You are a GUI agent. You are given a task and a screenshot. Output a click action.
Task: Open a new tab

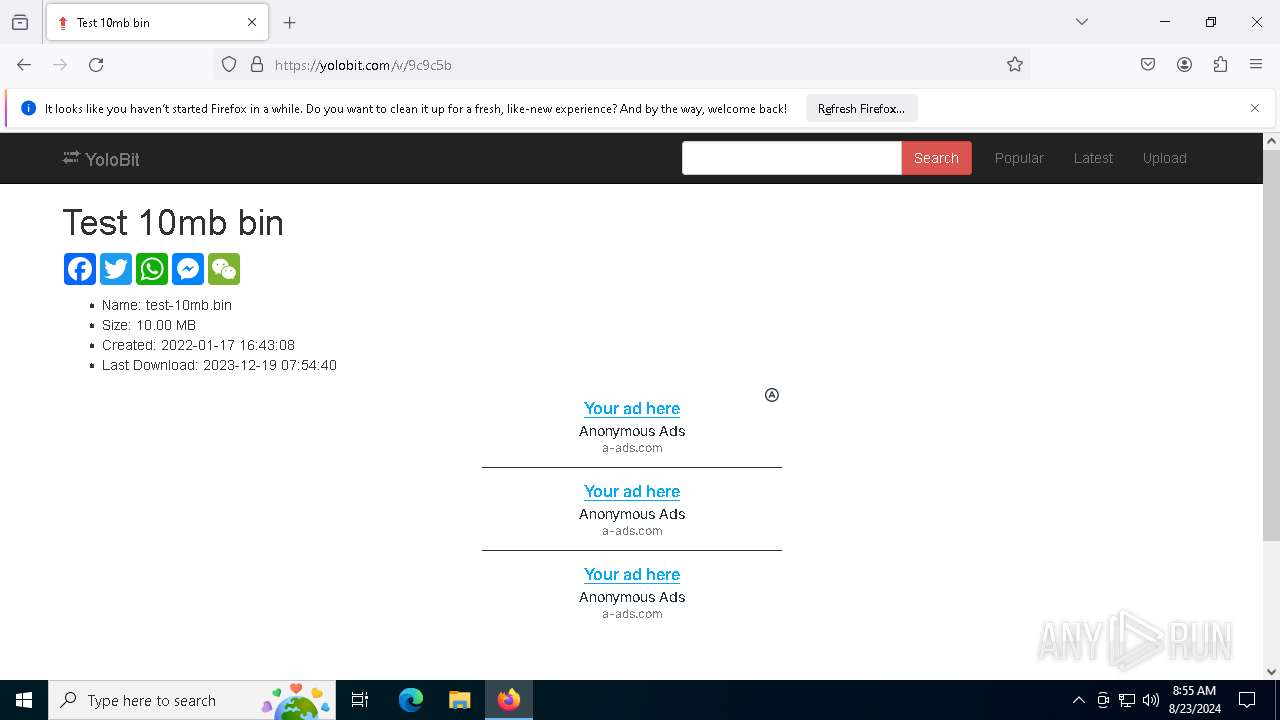(290, 22)
